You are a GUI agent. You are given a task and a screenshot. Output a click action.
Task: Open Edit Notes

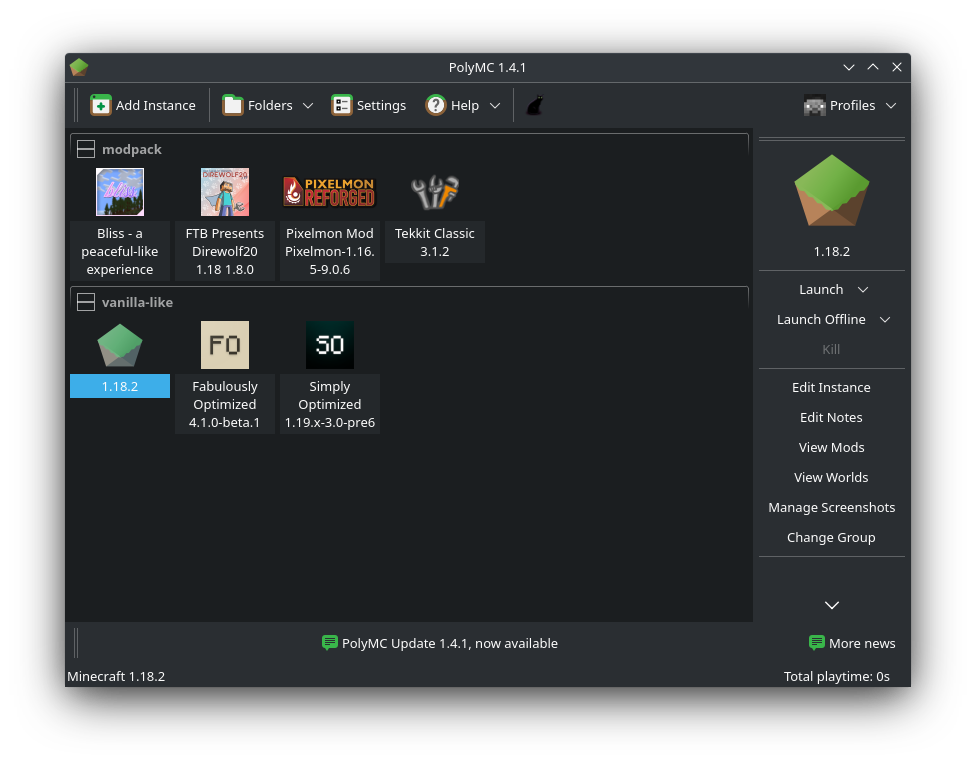point(831,417)
